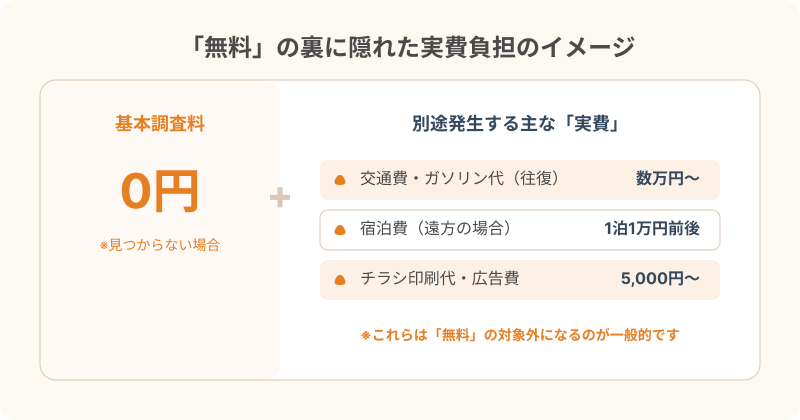Click the main title about 実費負担のイメージ
Image resolution: width=800 pixels, height=420 pixels.
coord(400,47)
